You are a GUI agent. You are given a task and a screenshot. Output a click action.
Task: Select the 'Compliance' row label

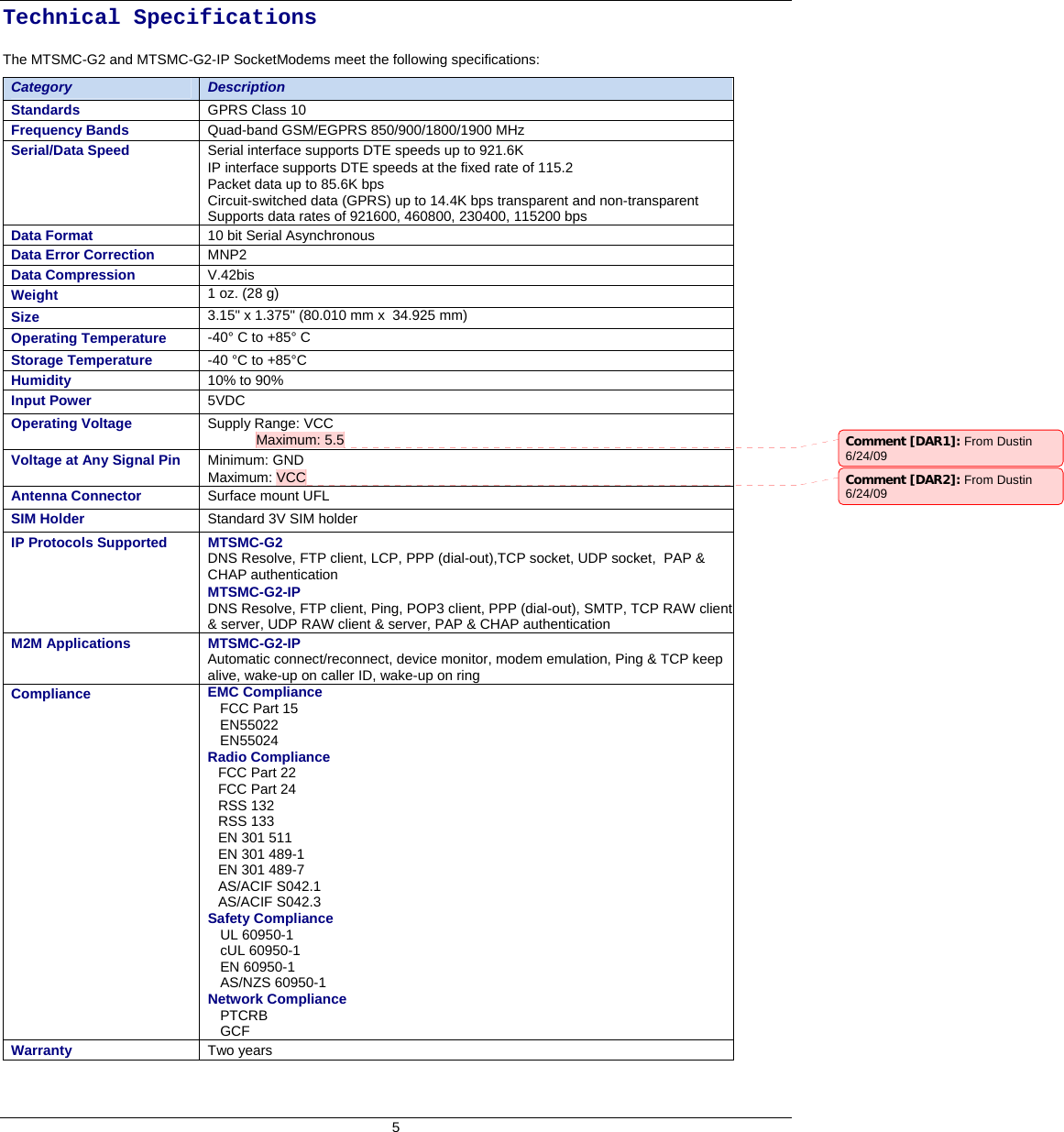click(x=50, y=694)
